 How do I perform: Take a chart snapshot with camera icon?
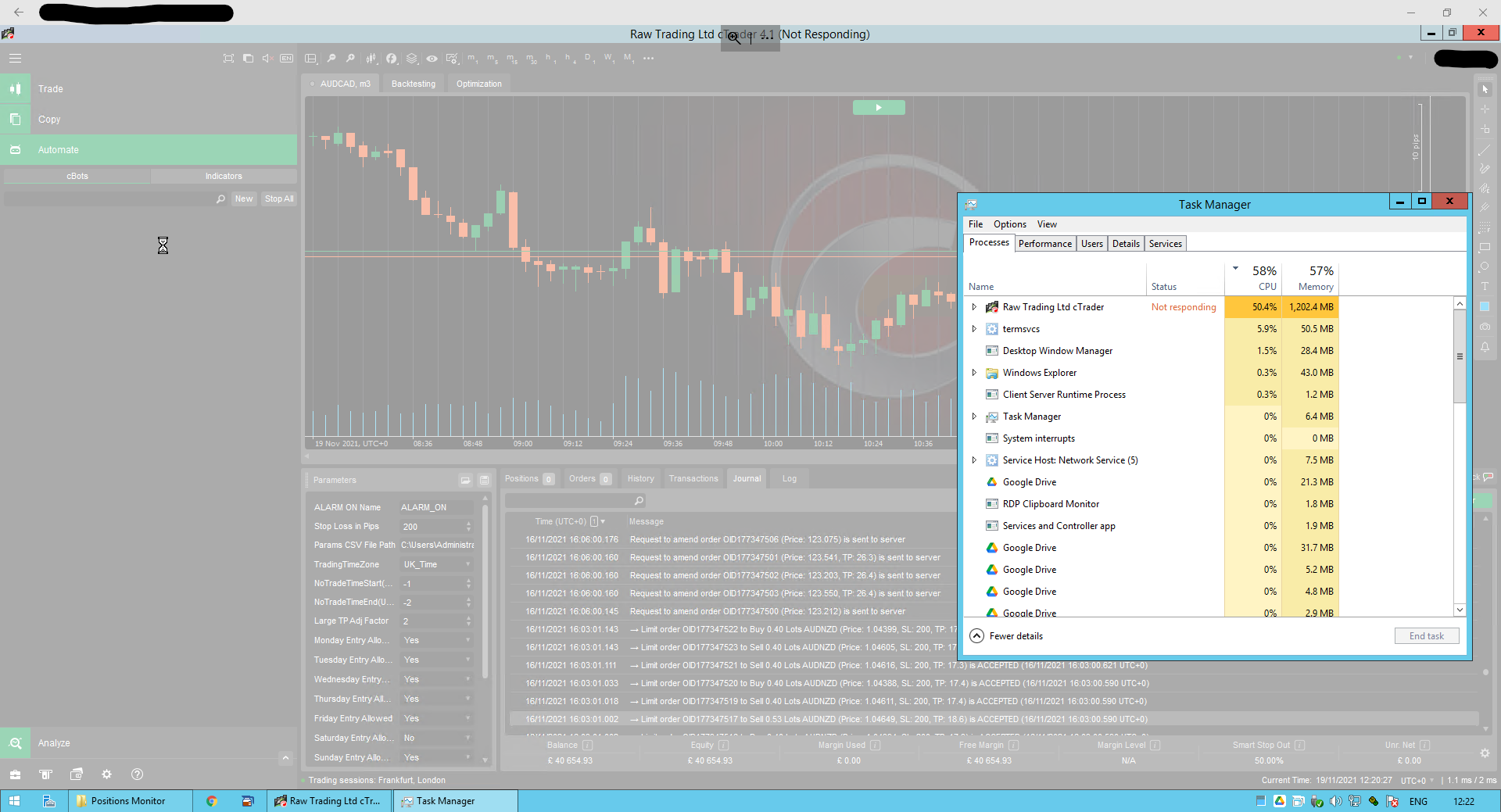coord(1485,327)
